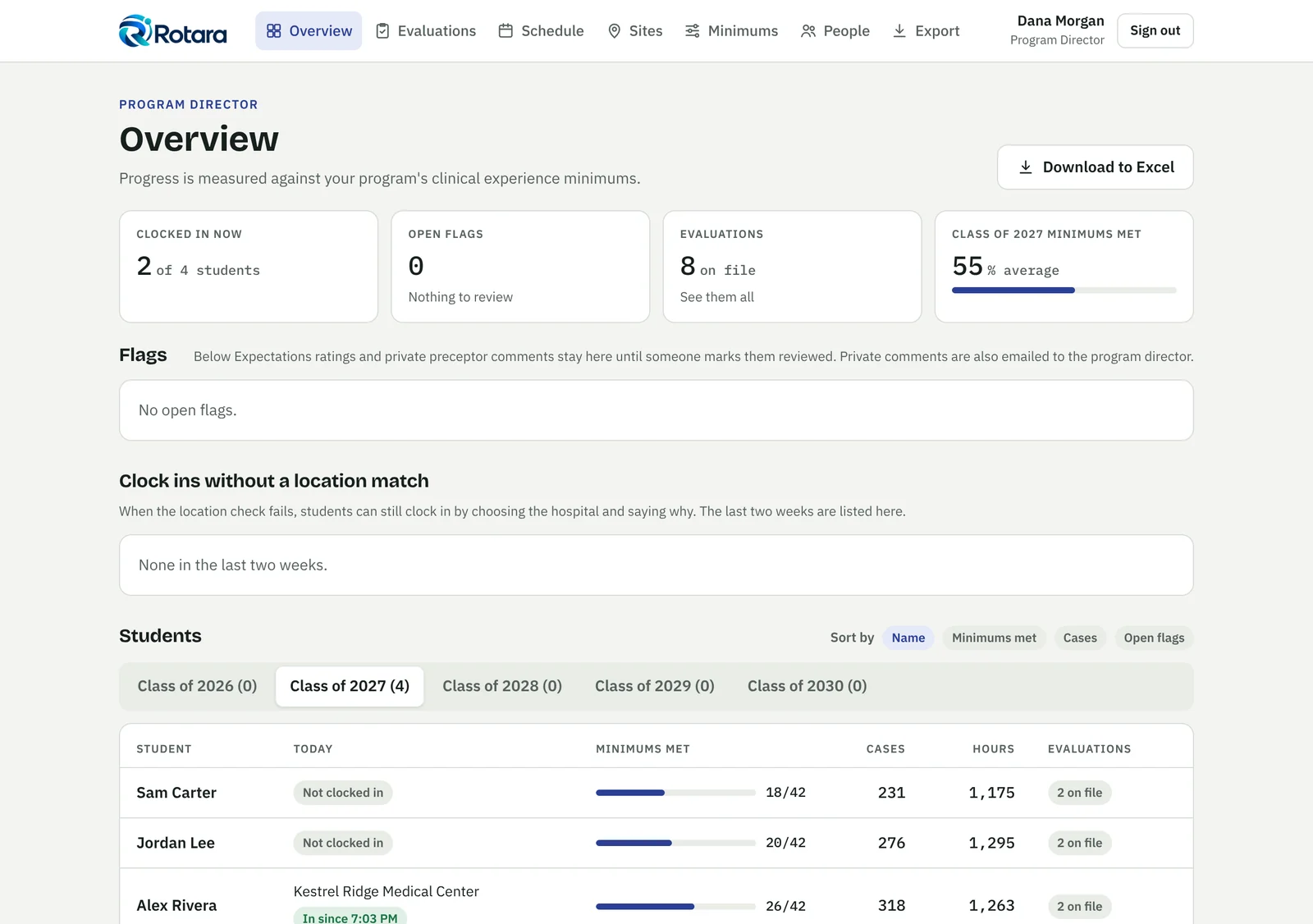Image resolution: width=1313 pixels, height=924 pixels.
Task: Click Sam Carter's minimums progress bar
Action: click(675, 793)
